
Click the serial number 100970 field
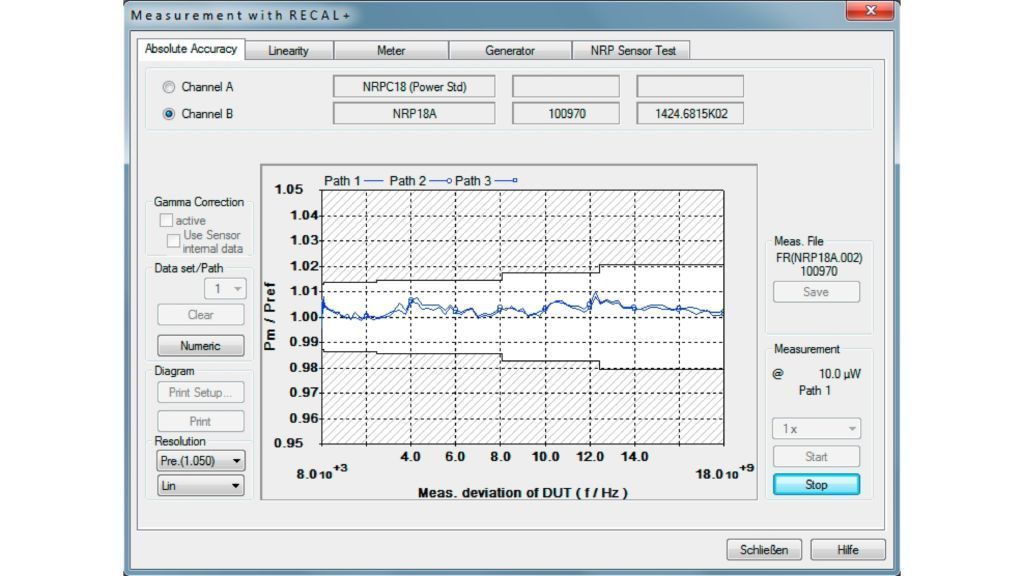[x=567, y=114]
